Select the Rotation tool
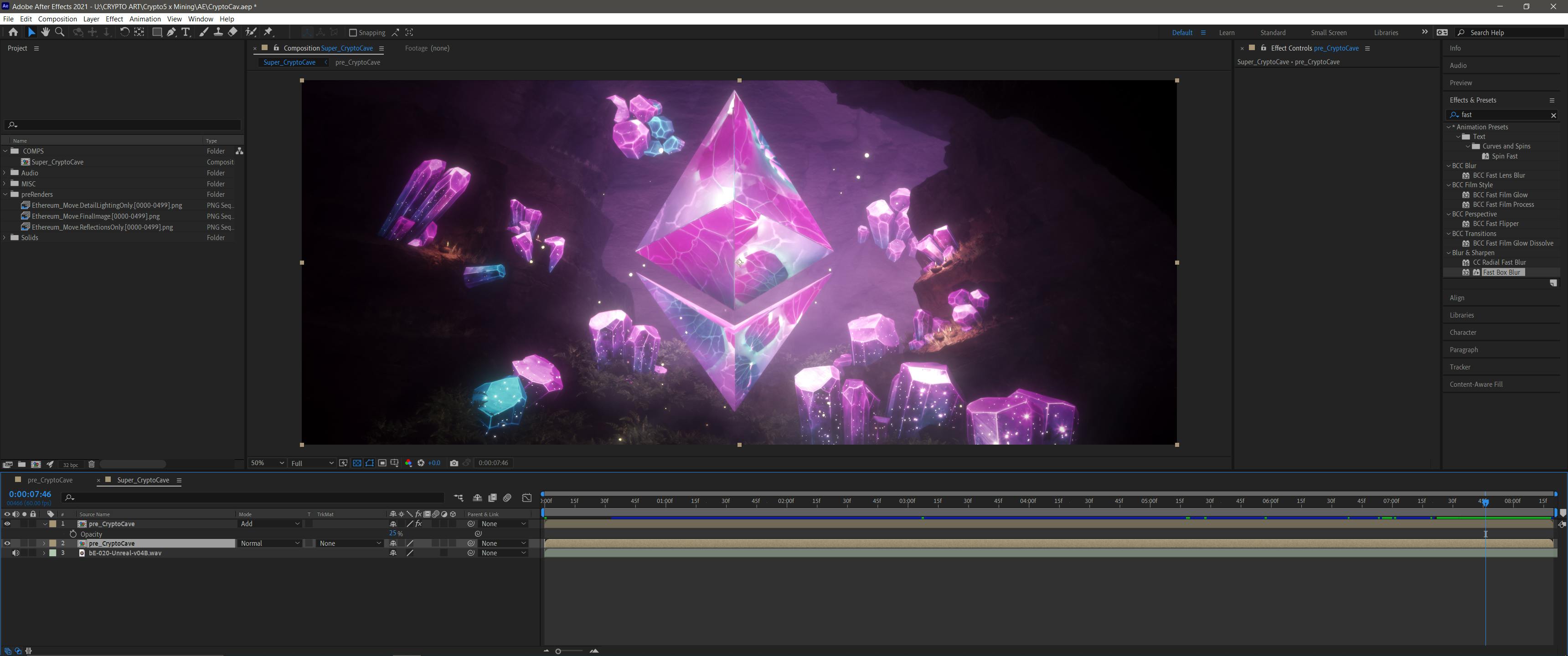1568x656 pixels. click(124, 32)
